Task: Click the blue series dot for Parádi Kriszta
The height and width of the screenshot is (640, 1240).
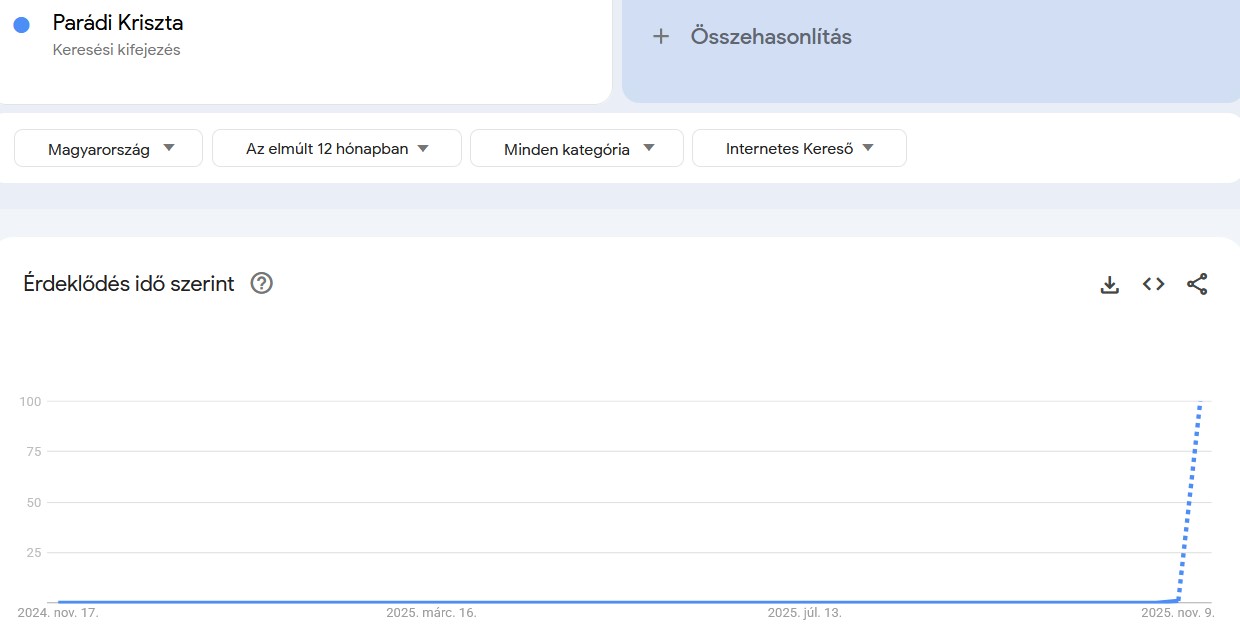Action: [22, 23]
